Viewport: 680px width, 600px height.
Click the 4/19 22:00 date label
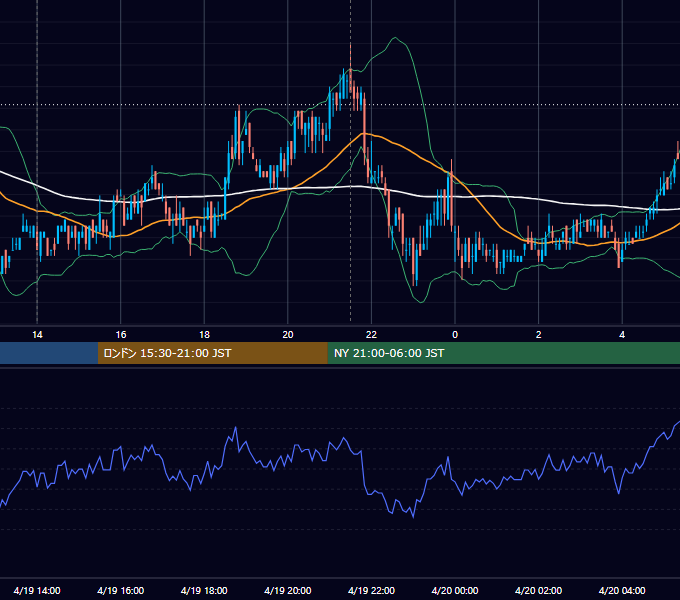pos(371,590)
